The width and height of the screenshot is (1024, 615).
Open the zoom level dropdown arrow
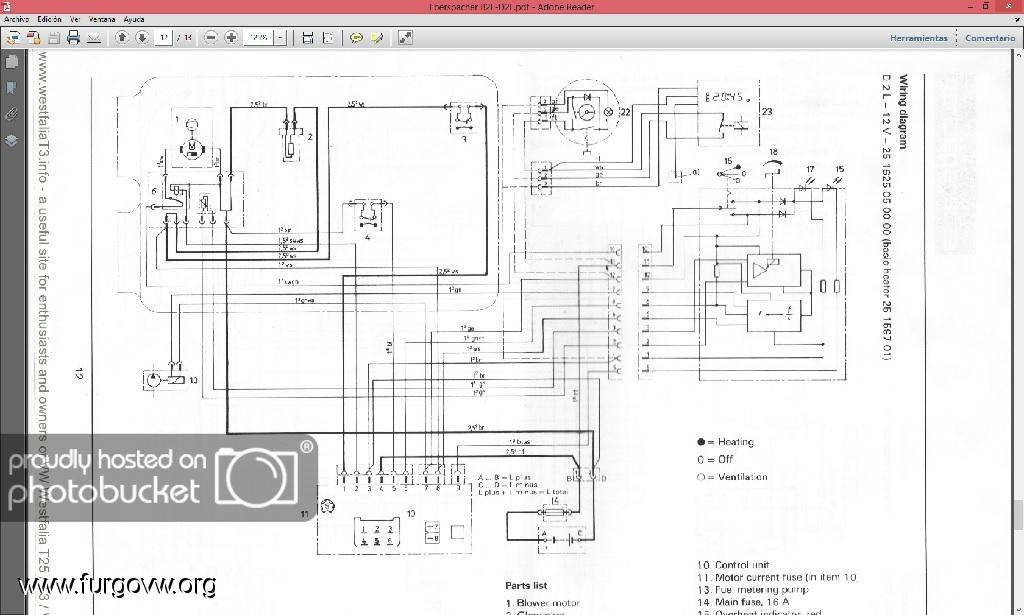click(281, 38)
